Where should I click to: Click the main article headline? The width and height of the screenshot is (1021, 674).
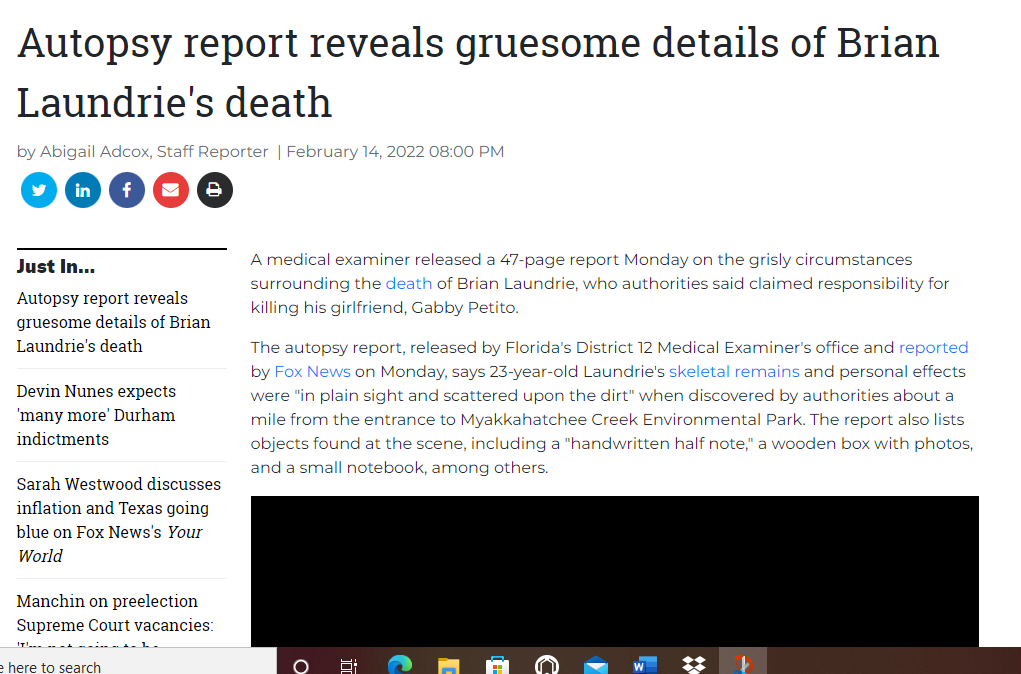(478, 73)
